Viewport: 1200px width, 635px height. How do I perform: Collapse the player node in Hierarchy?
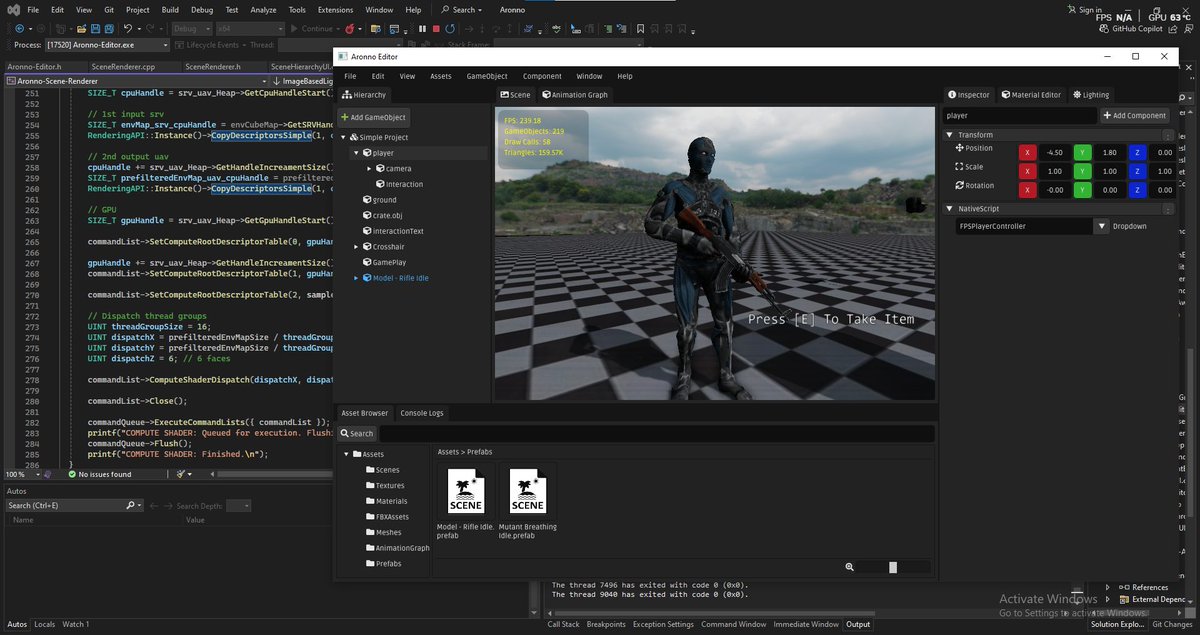point(355,153)
